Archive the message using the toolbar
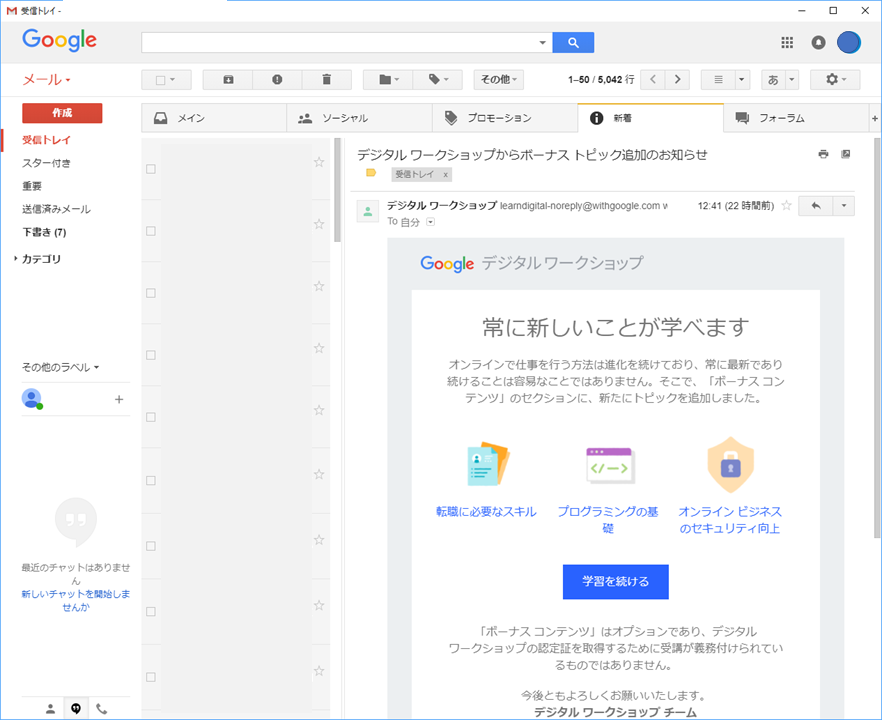Image resolution: width=882 pixels, height=720 pixels. (228, 79)
